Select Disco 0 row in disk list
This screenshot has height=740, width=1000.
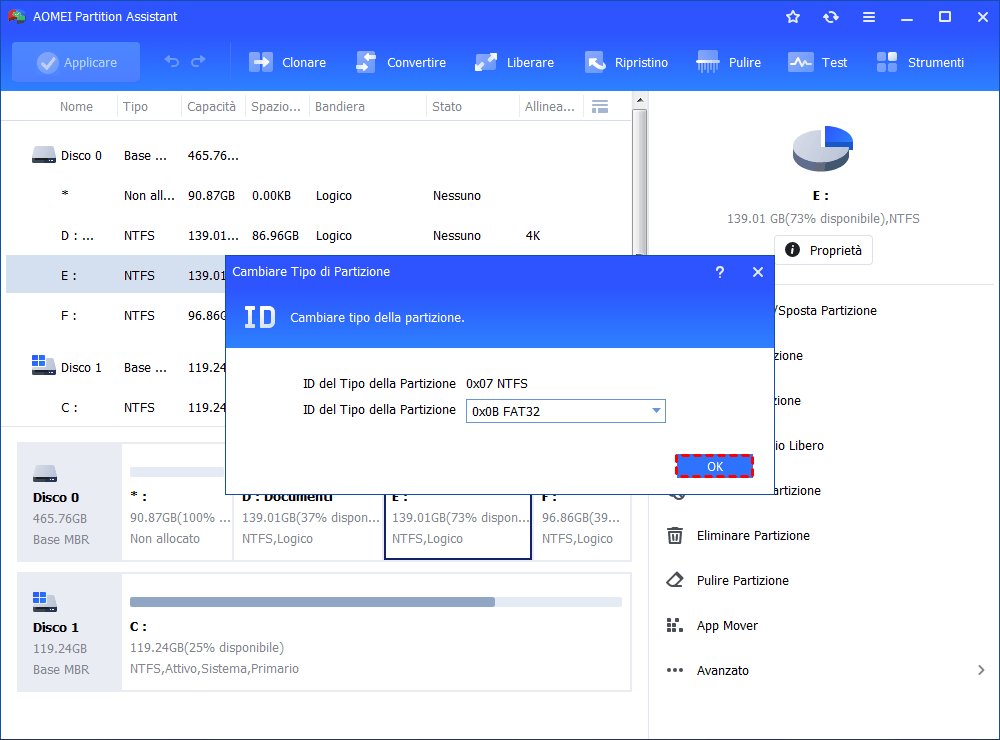pos(319,156)
